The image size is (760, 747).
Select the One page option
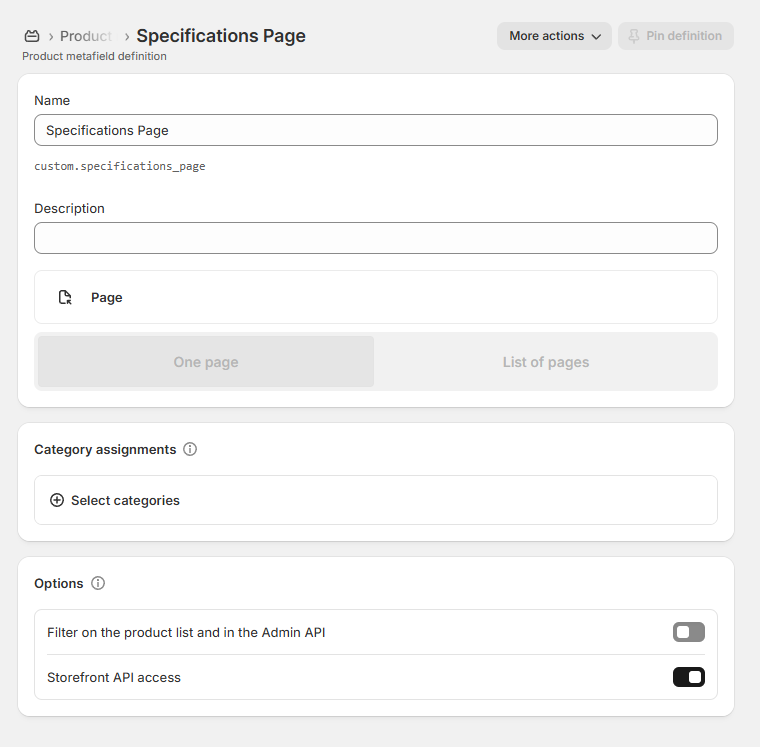click(x=206, y=362)
